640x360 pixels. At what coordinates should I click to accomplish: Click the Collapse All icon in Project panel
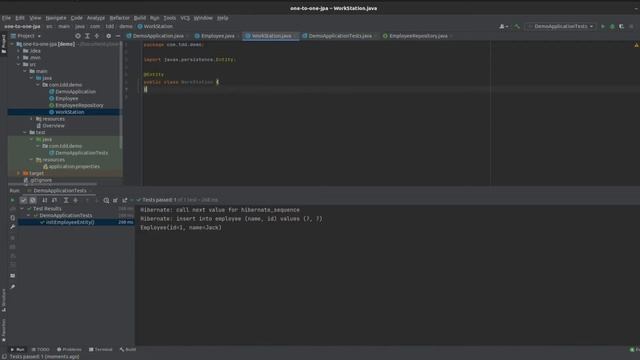(97, 36)
